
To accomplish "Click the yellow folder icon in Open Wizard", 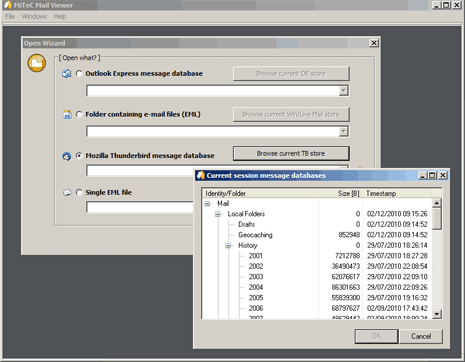I will [x=37, y=63].
